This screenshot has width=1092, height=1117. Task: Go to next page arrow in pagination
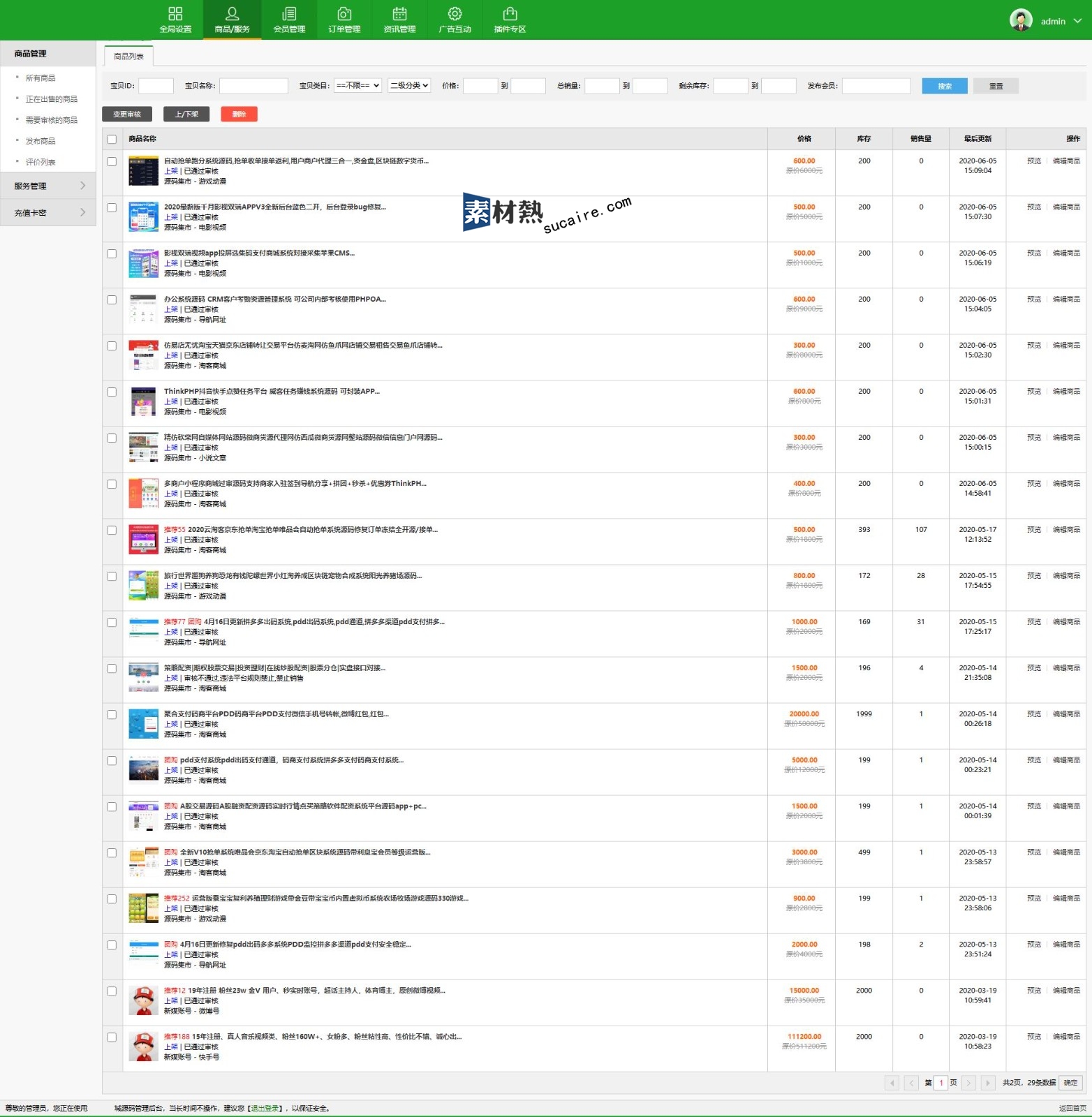point(968,1083)
